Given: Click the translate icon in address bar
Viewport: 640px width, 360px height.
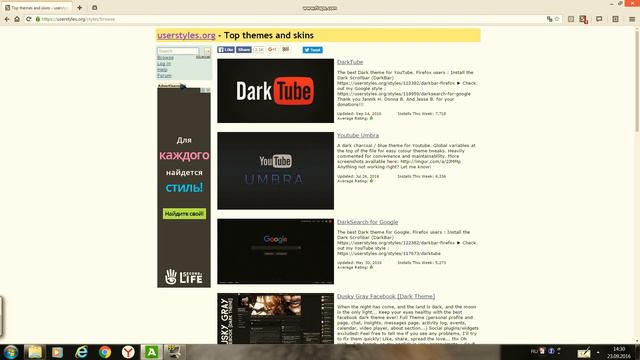Looking at the screenshot, I should (x=549, y=19).
